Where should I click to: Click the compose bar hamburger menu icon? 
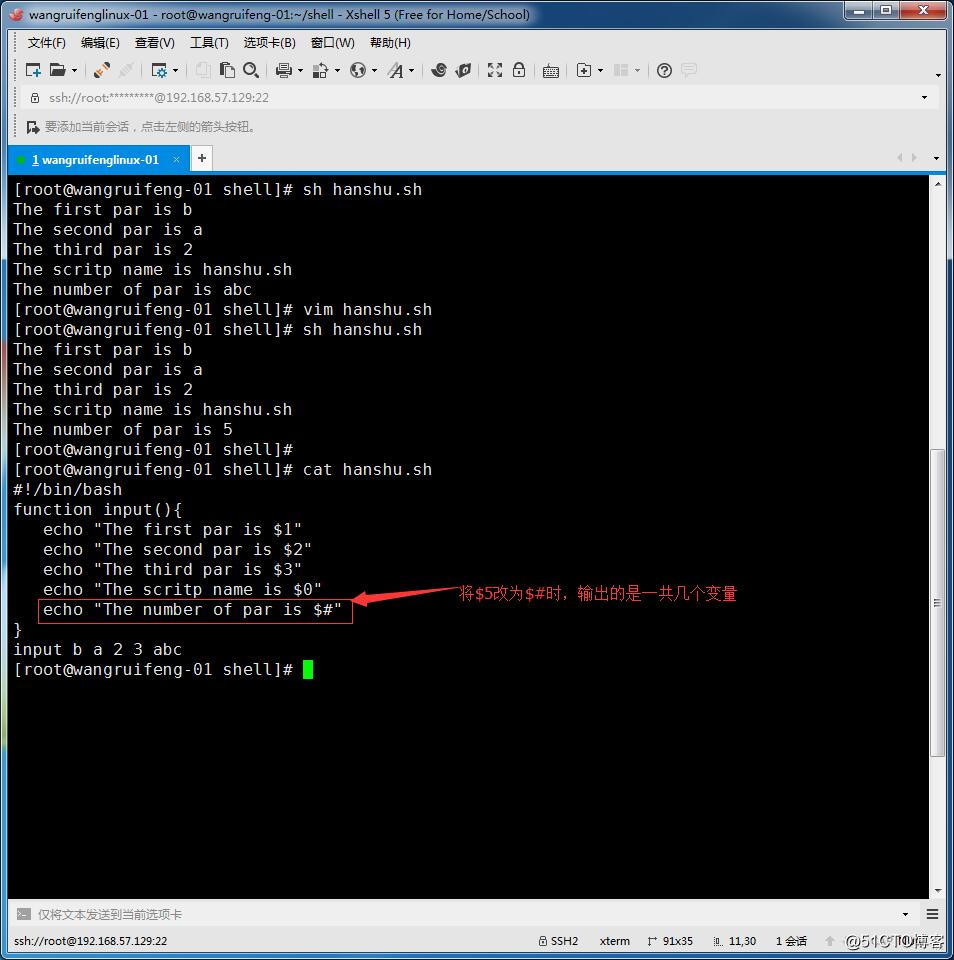[932, 914]
